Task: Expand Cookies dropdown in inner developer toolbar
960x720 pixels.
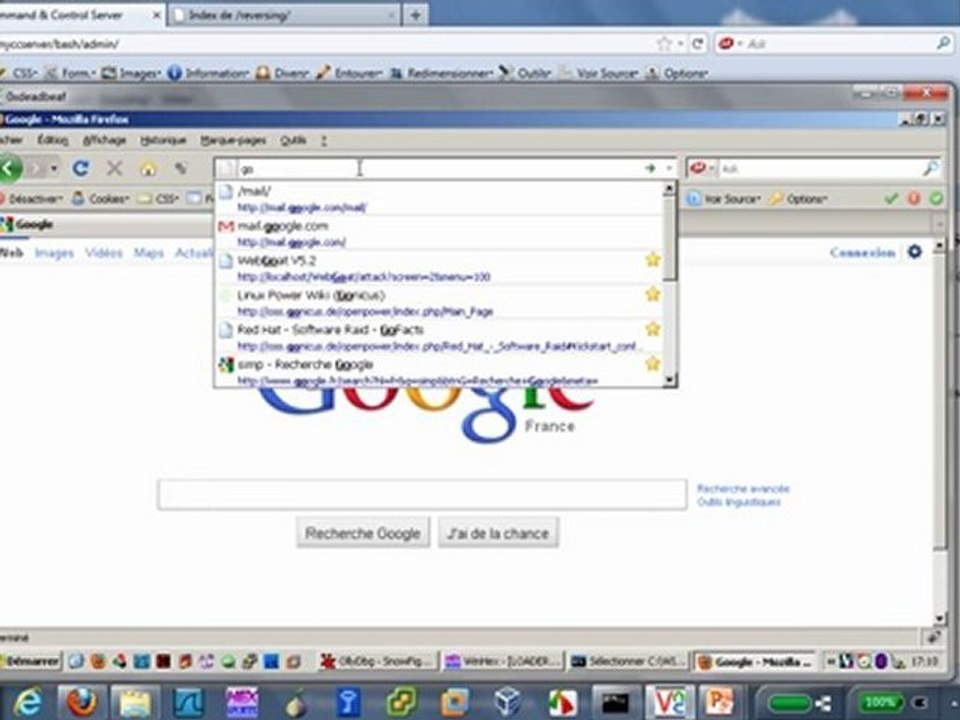Action: point(100,198)
